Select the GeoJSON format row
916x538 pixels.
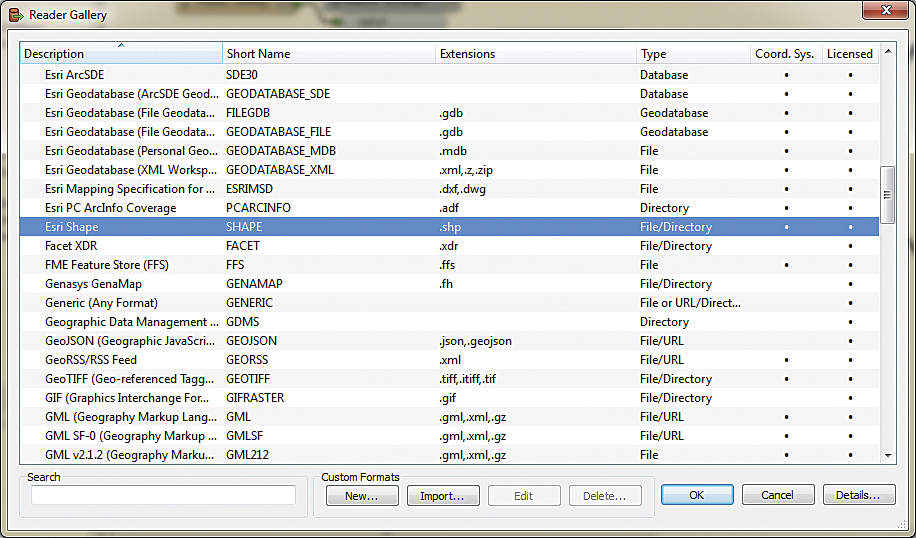point(449,341)
